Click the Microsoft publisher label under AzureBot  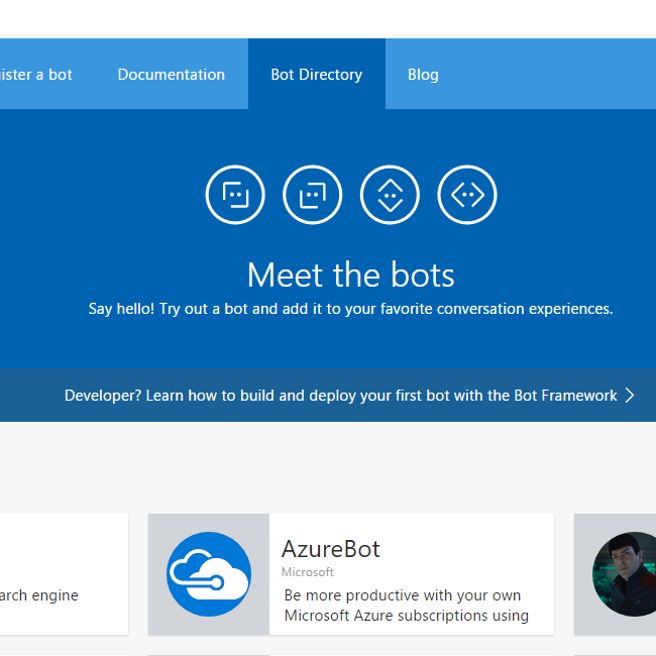pos(308,572)
